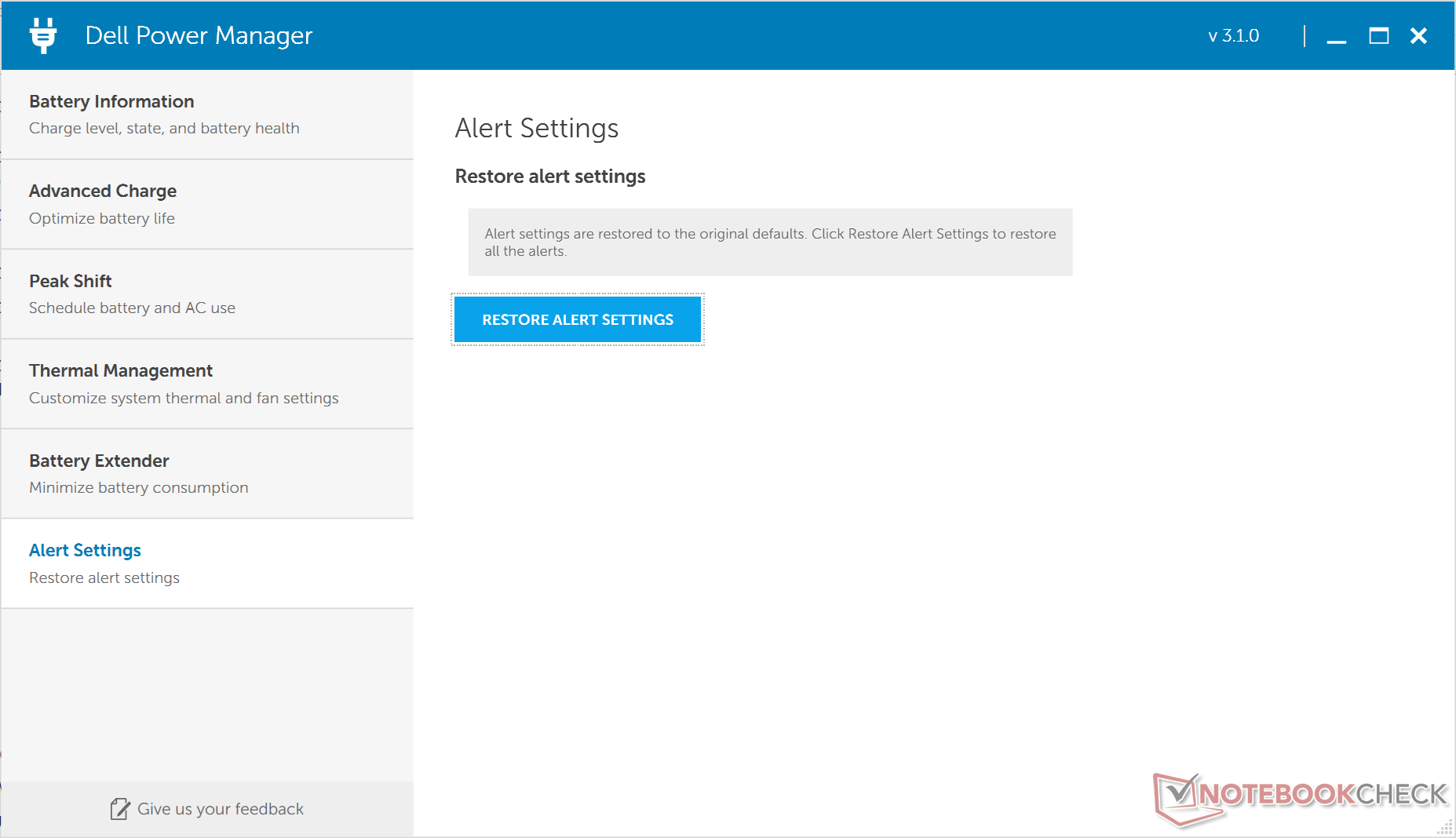Open the Battery Information section
Viewport: 1456px width, 838px height.
207,115
